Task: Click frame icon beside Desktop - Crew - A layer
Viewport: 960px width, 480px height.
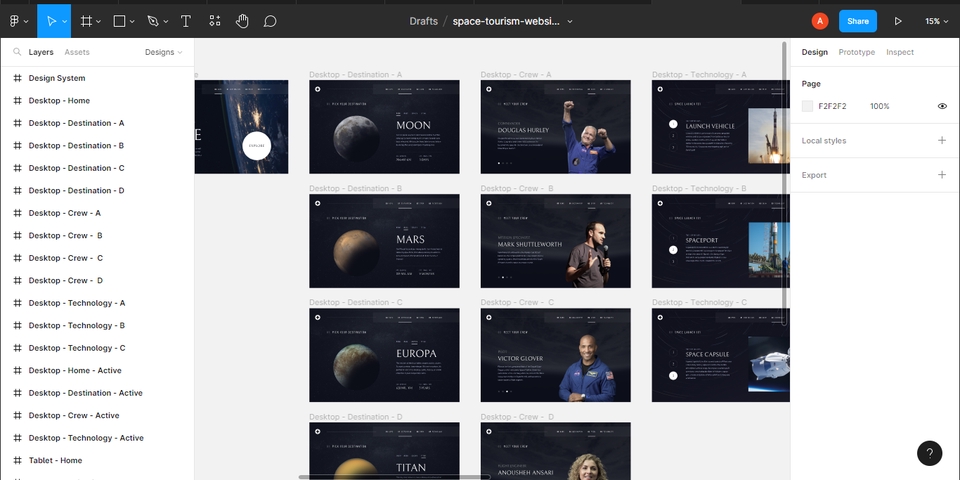Action: [x=17, y=213]
